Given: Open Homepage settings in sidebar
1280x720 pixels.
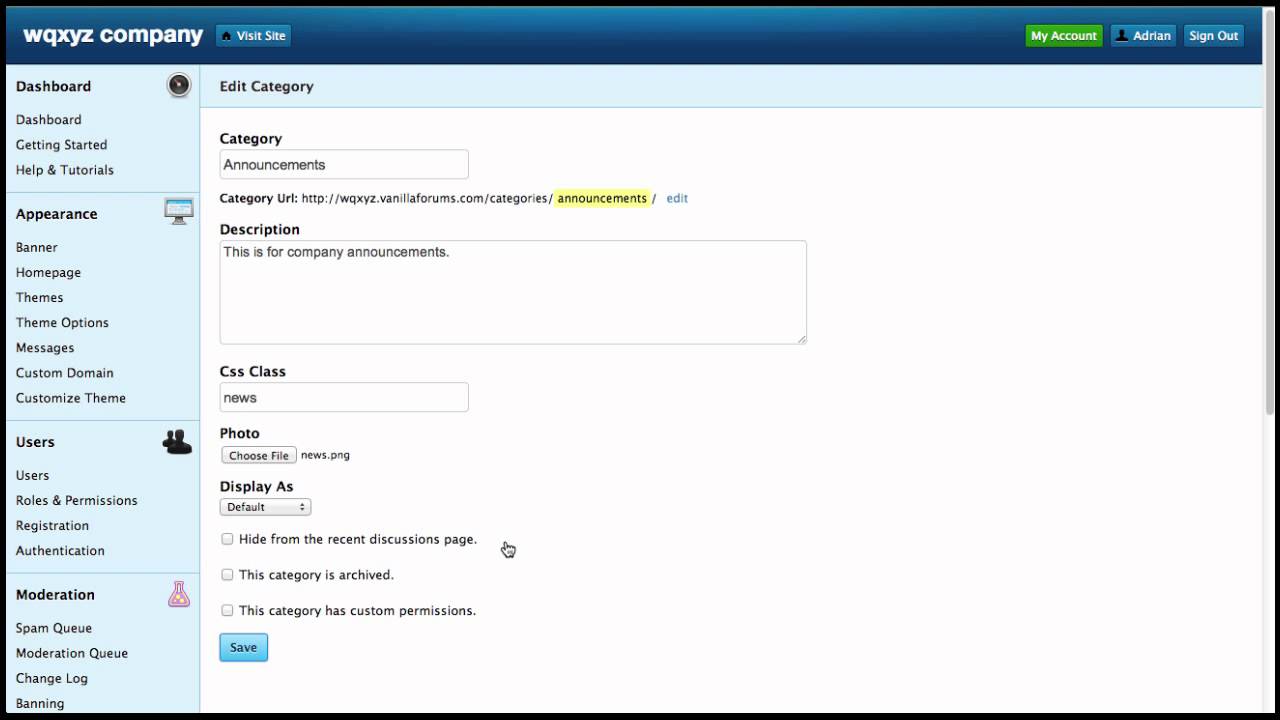Looking at the screenshot, I should 48,272.
